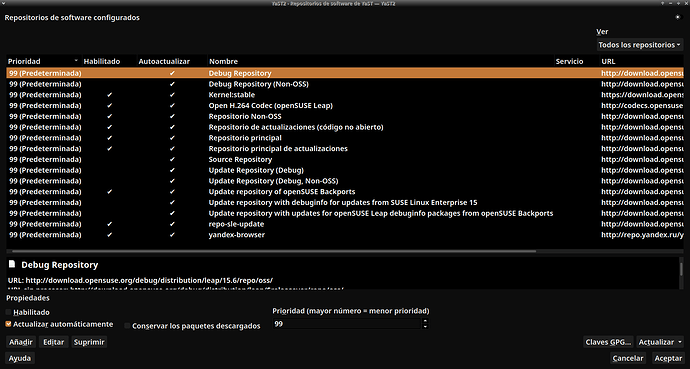Viewport: 690px width, 369px height.
Task: Select Repositorio Non-OSS row
Action: (345, 116)
